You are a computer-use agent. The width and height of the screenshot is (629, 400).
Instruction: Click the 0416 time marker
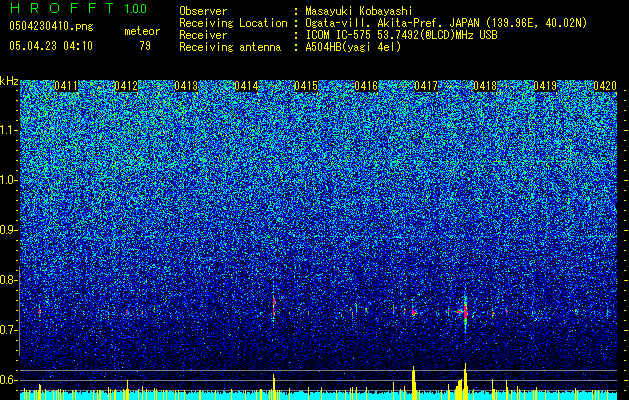[366, 86]
